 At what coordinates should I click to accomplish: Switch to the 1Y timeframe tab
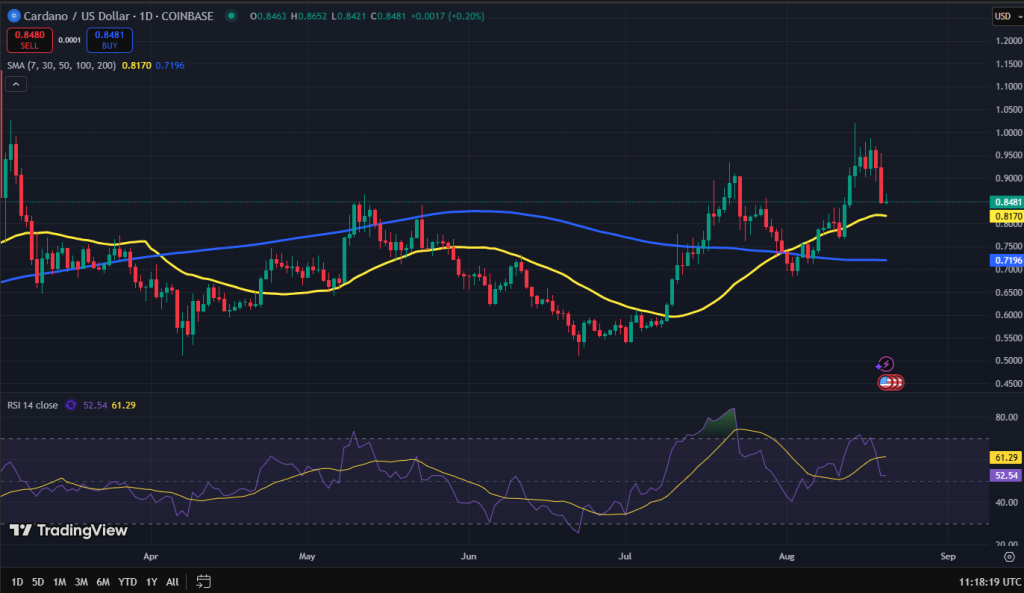pyautogui.click(x=150, y=580)
